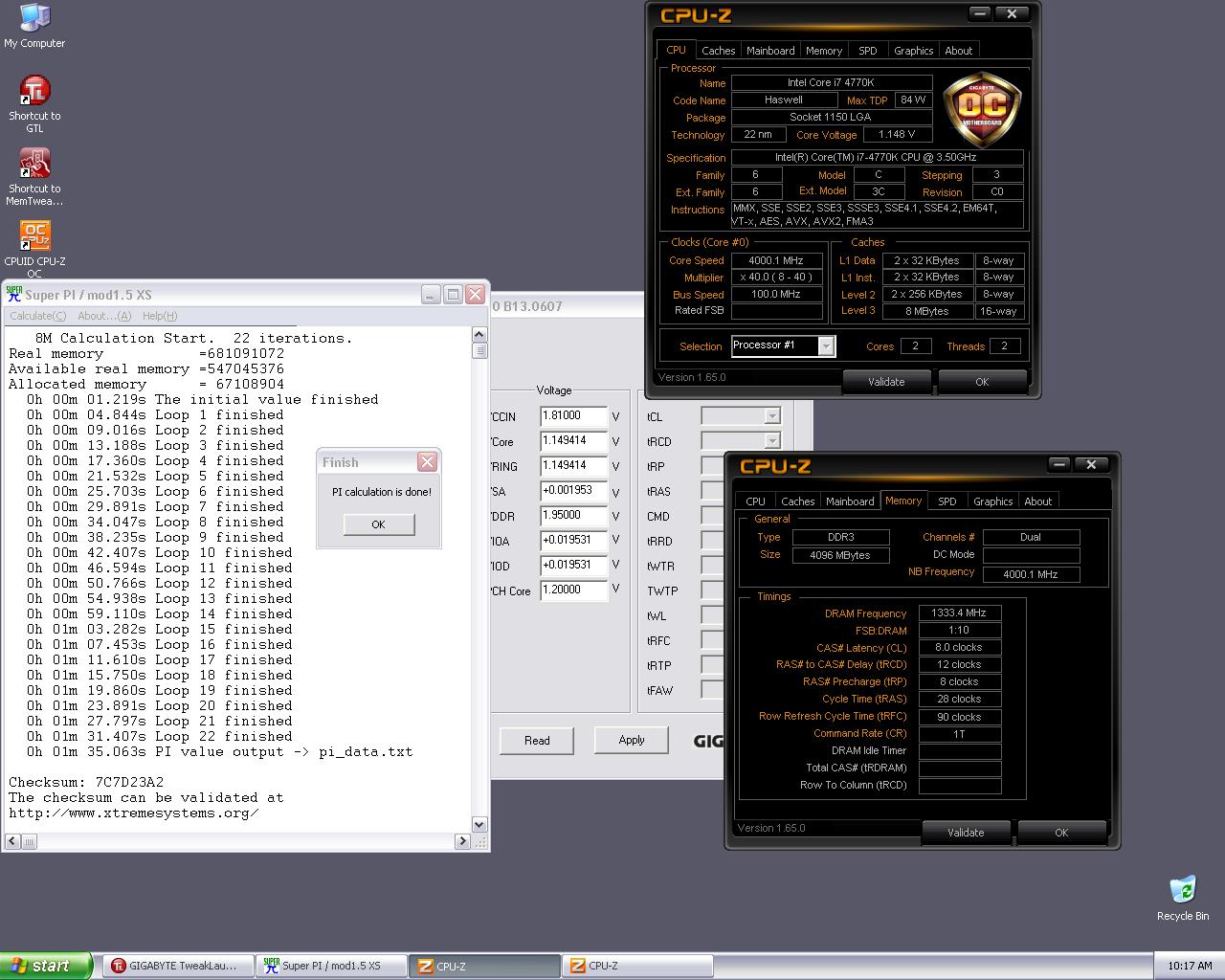The height and width of the screenshot is (980, 1225).
Task: Switch to the Memory tab in the upper CPU-Z window
Action: tap(824, 51)
